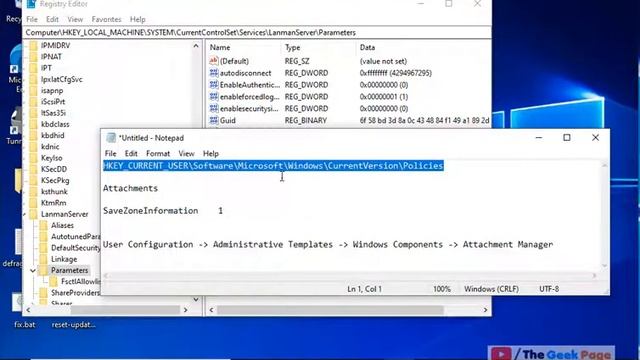This screenshot has height=360, width=640.
Task: Click the EnableAuthenticate DWORD value icon
Action: click(x=213, y=84)
